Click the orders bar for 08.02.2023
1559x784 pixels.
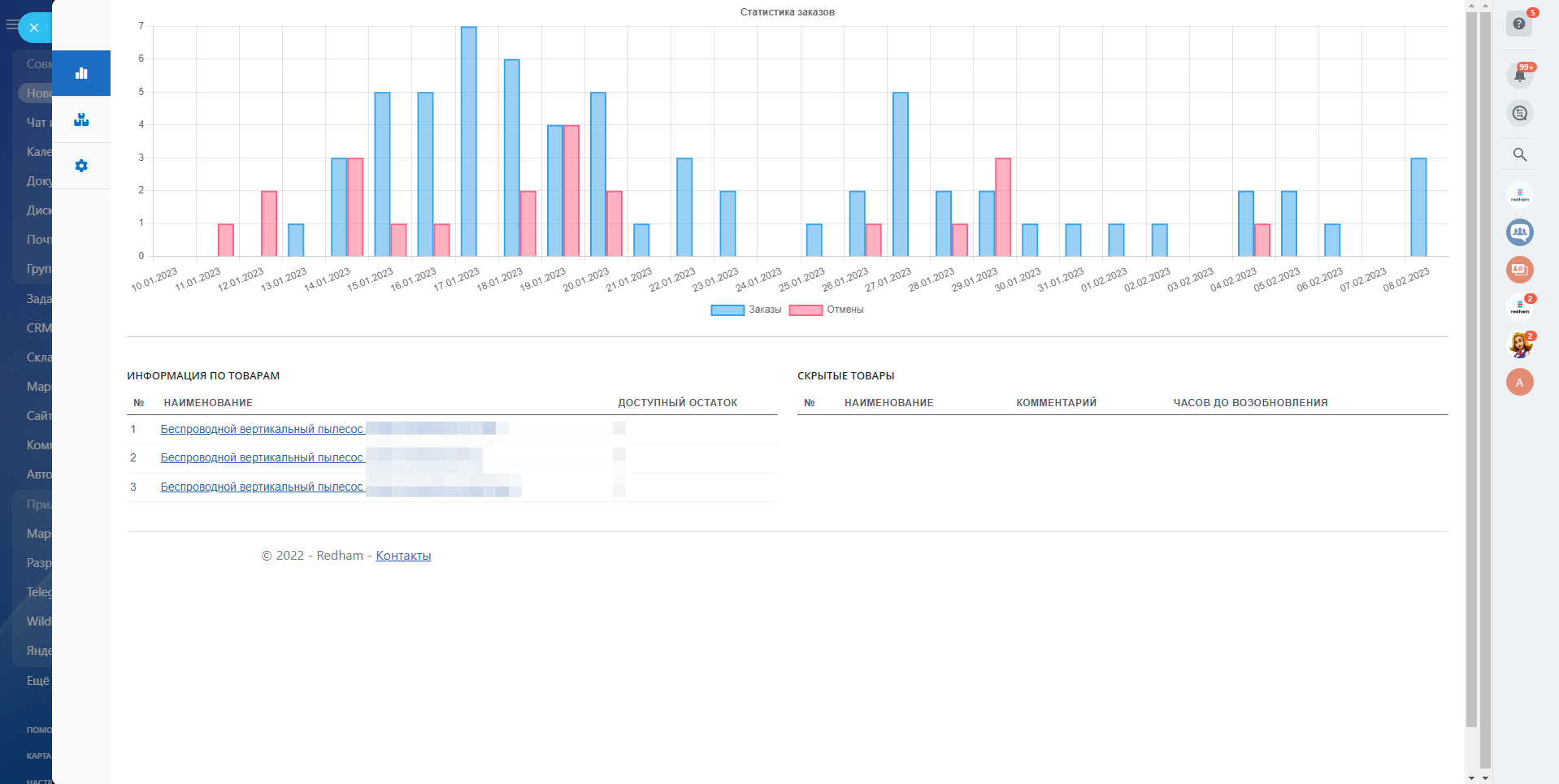click(x=1418, y=207)
